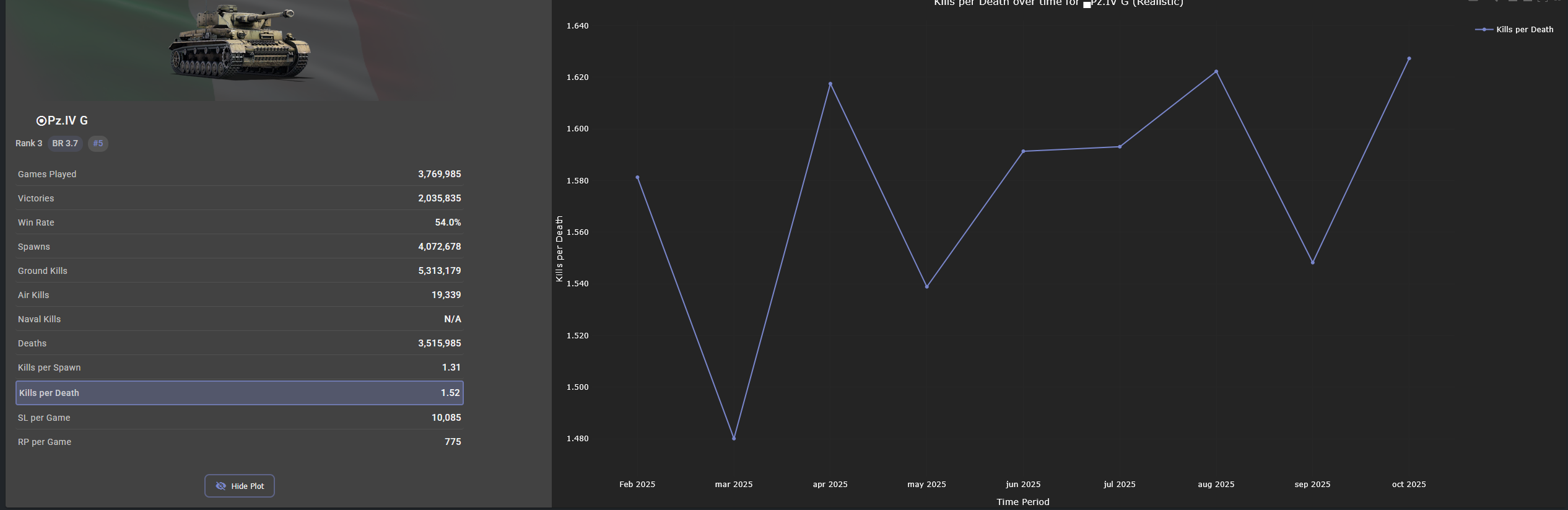This screenshot has height=510, width=1568.
Task: Select the Games Played stat row
Action: (239, 174)
